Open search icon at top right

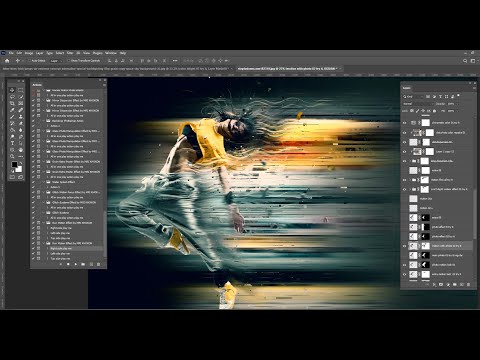(465, 61)
